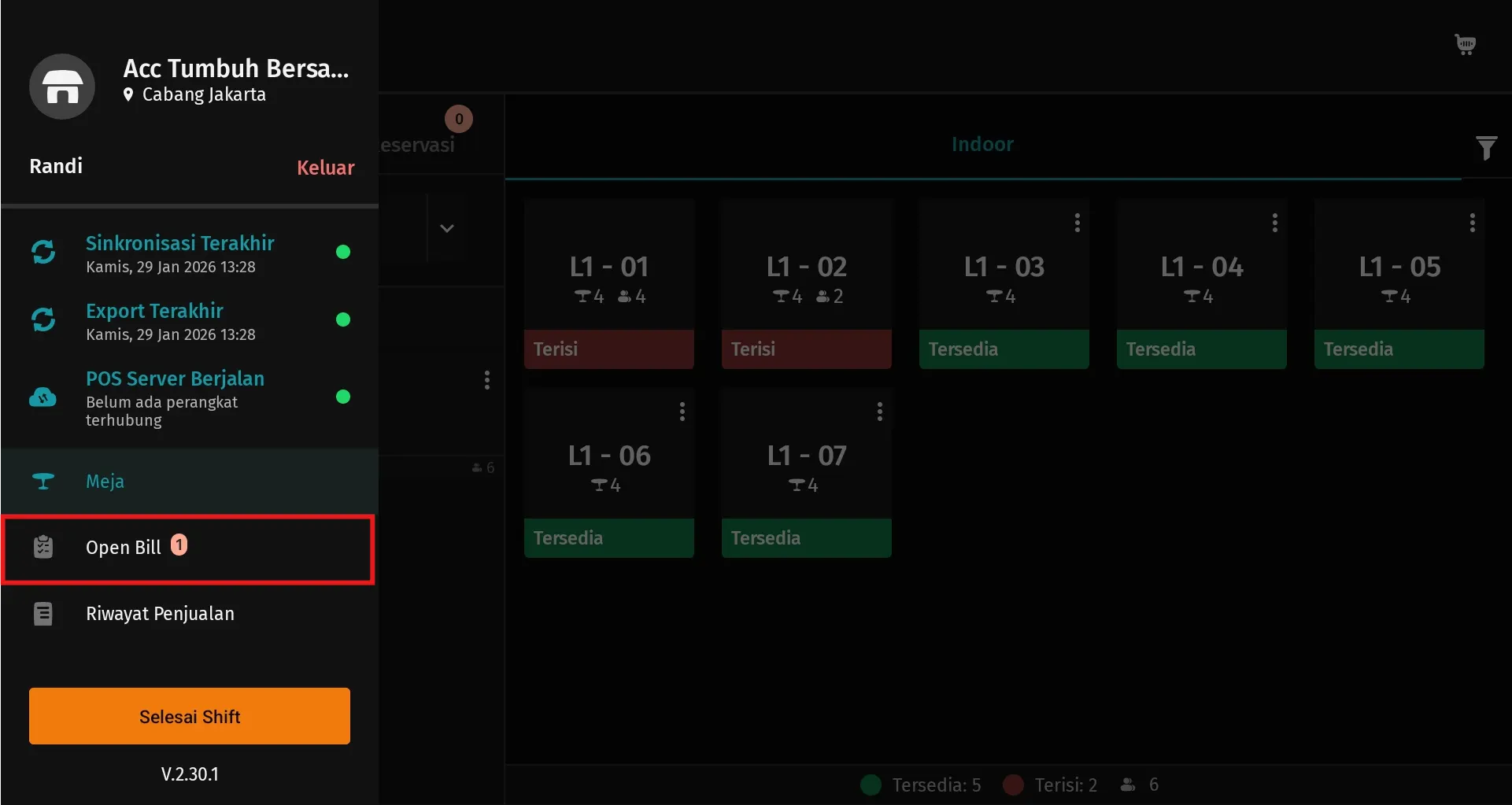Open three-dot menu on table L1 - 03
1512x805 pixels.
tap(1077, 223)
